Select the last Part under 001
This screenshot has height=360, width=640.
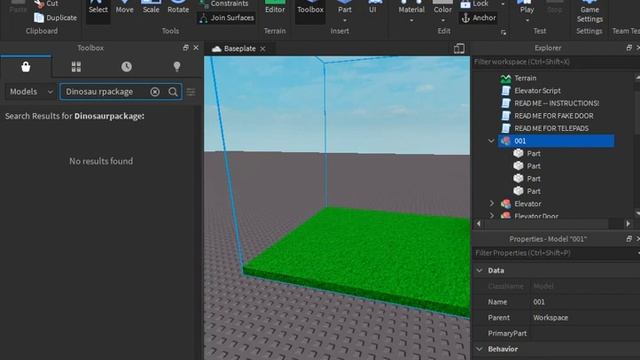coord(533,191)
